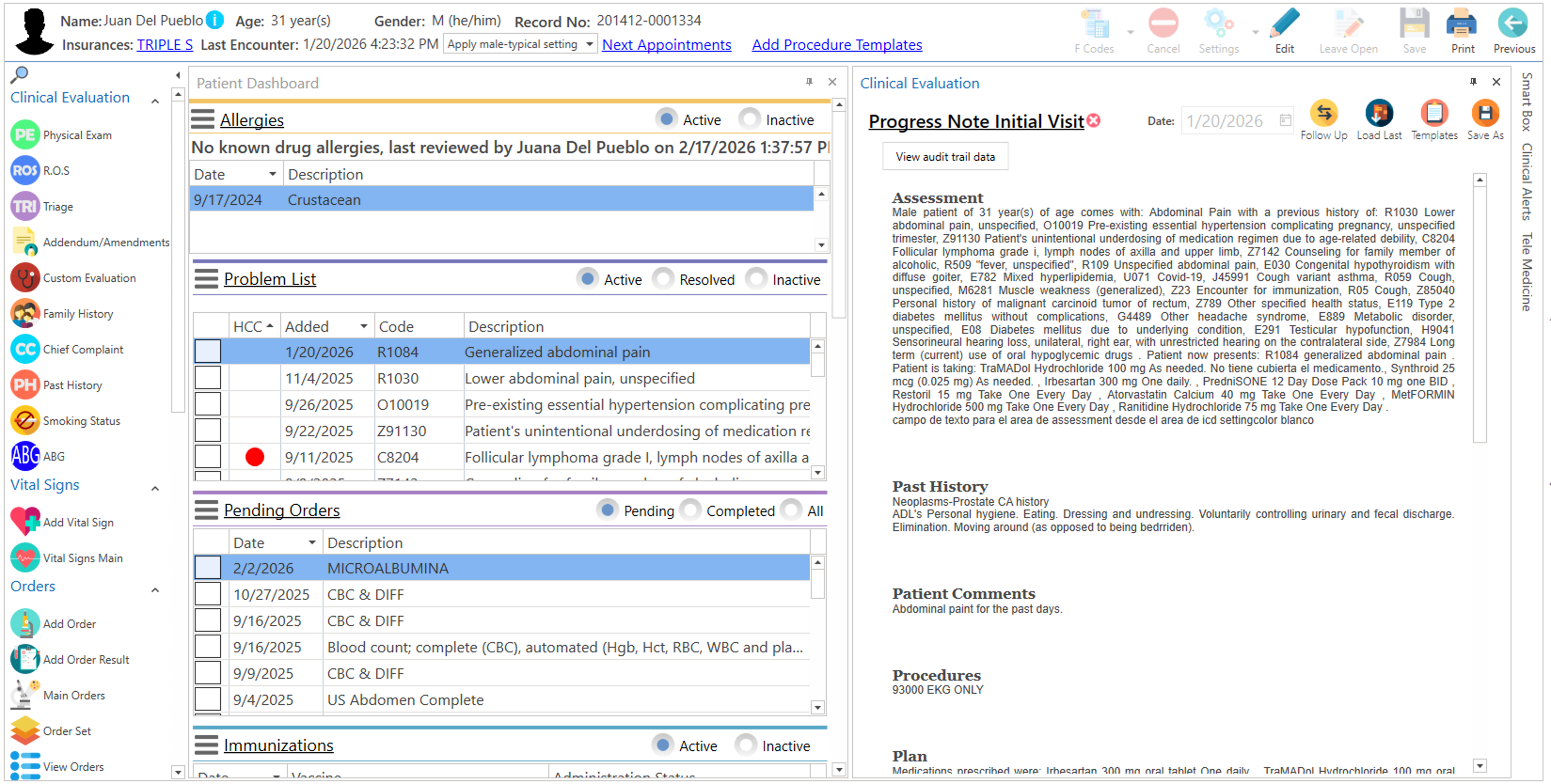Image resolution: width=1551 pixels, height=784 pixels.
Task: Switch to the Smart Box side tab
Action: click(1527, 102)
